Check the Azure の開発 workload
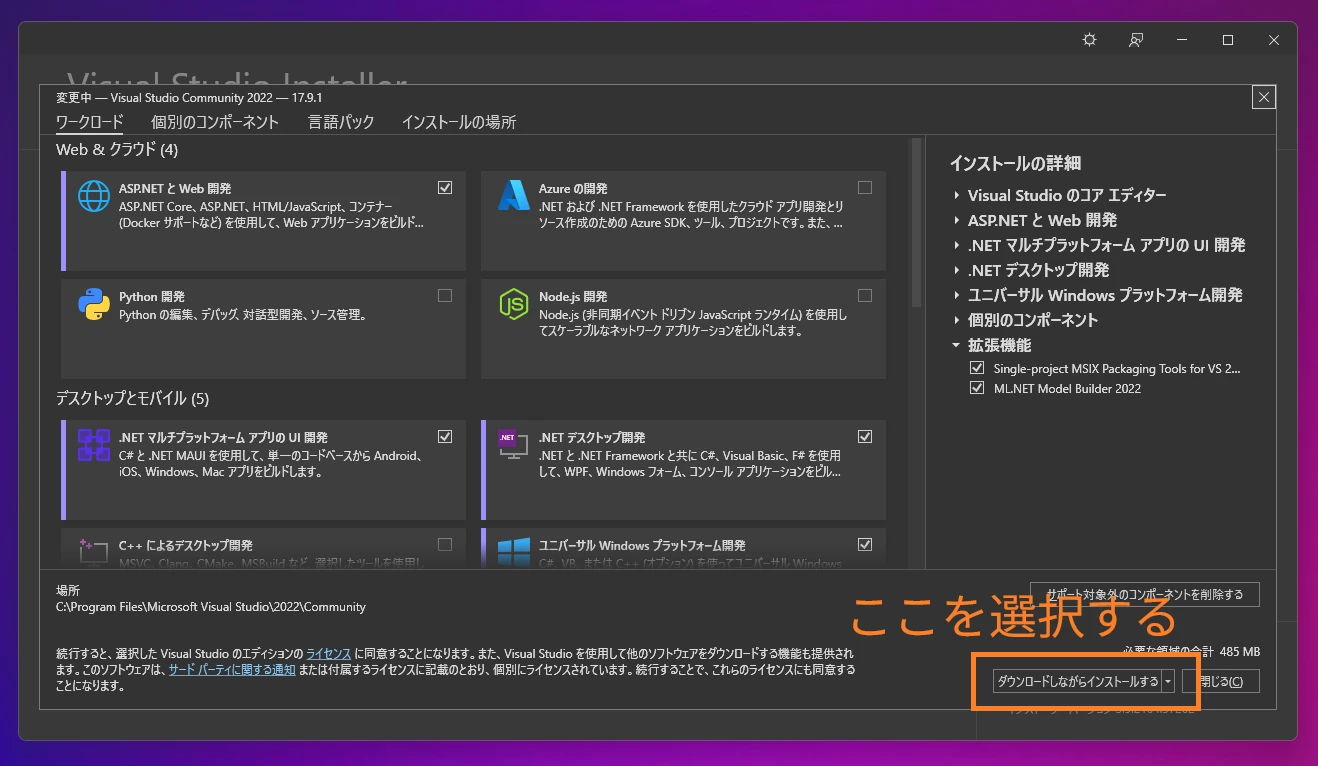1318x766 pixels. 865,187
